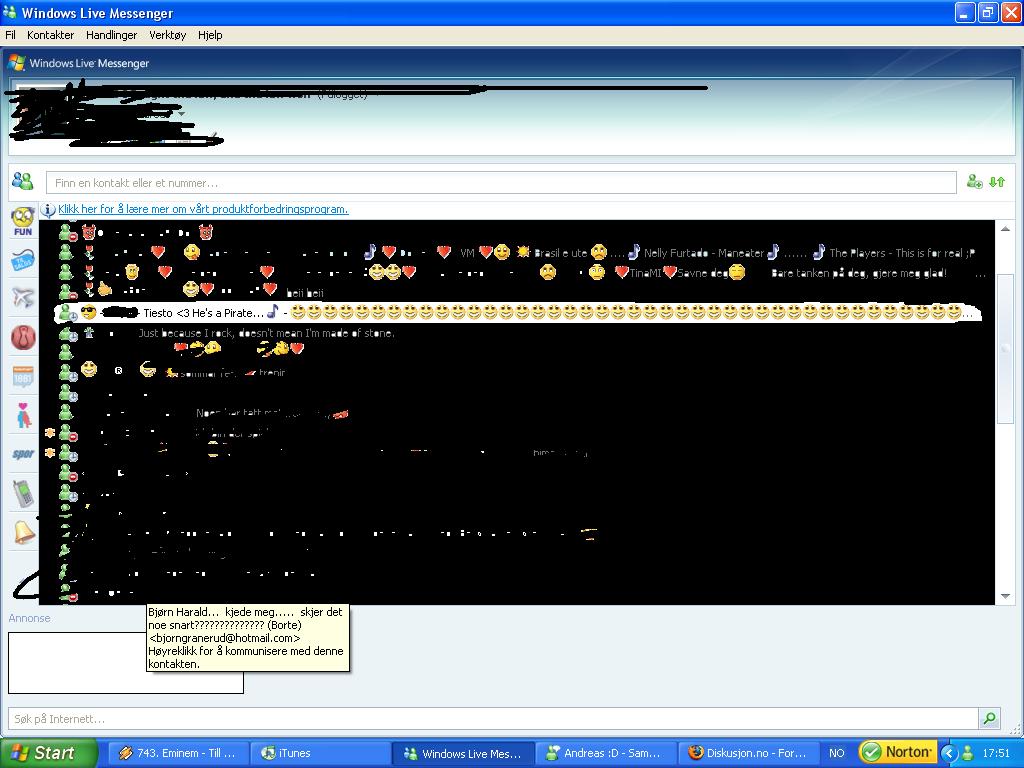This screenshot has height=768, width=1024.
Task: Open the Hjelp menu
Action: click(210, 35)
